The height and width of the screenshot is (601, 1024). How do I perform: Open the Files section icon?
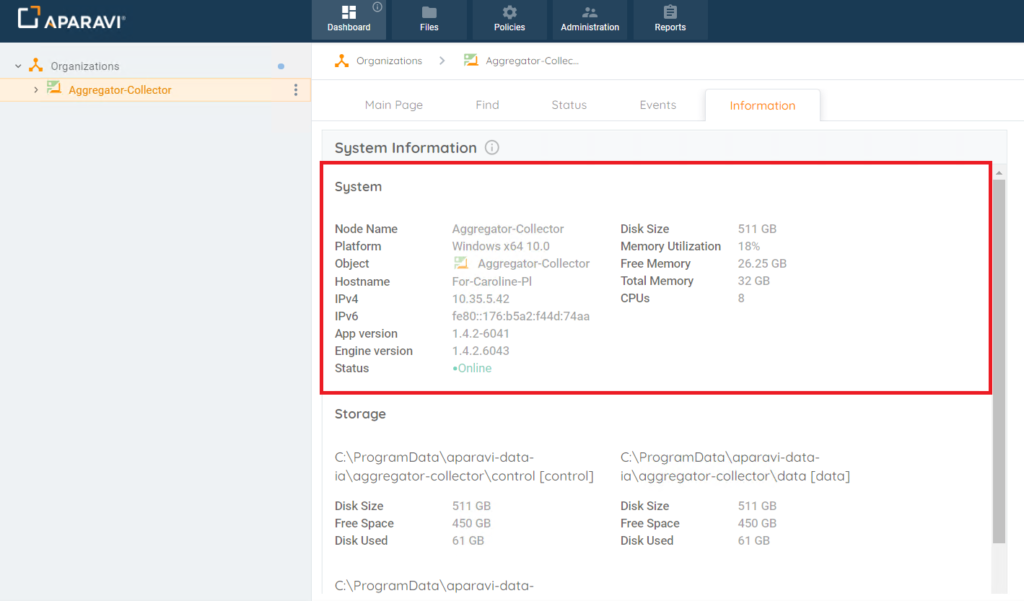pos(429,13)
